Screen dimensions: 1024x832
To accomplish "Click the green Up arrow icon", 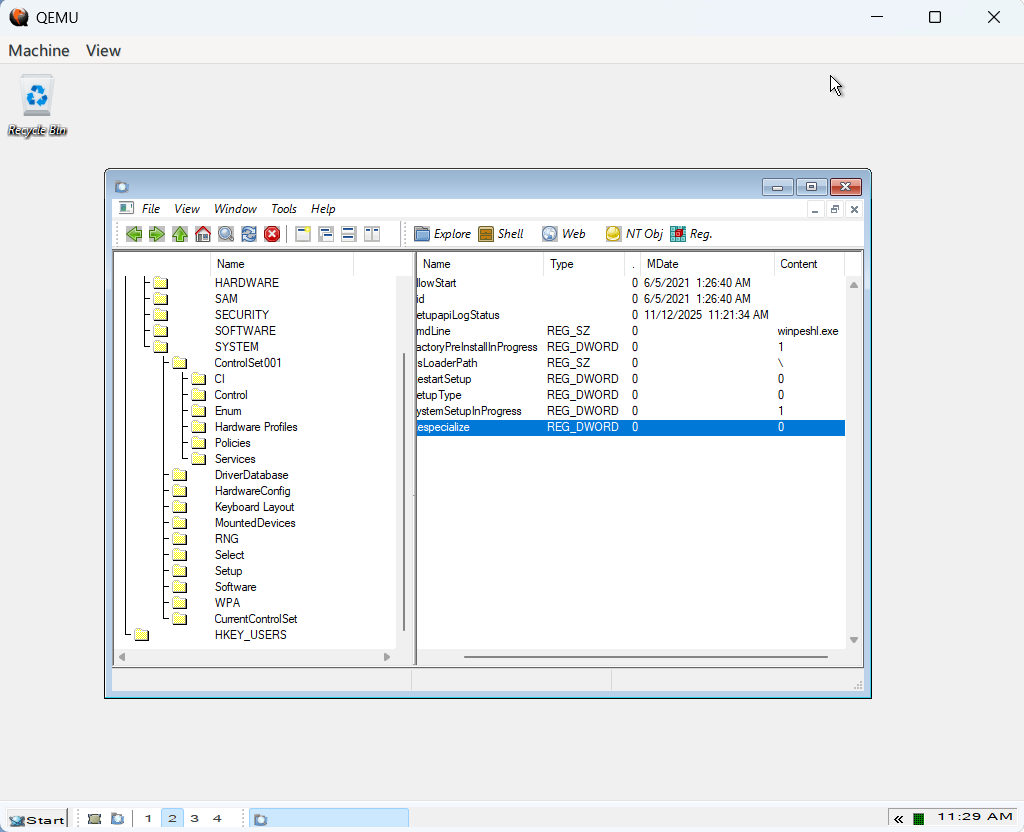I will [x=180, y=234].
